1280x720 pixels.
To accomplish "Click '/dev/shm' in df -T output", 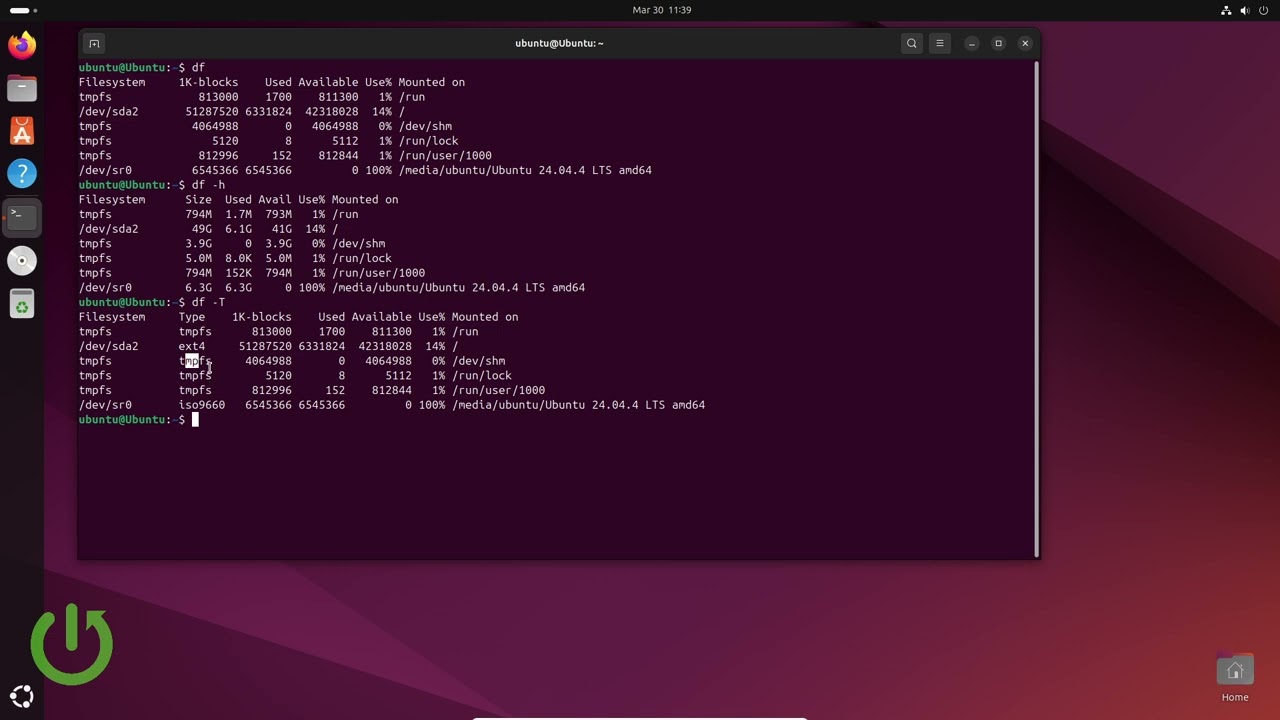I will [479, 361].
